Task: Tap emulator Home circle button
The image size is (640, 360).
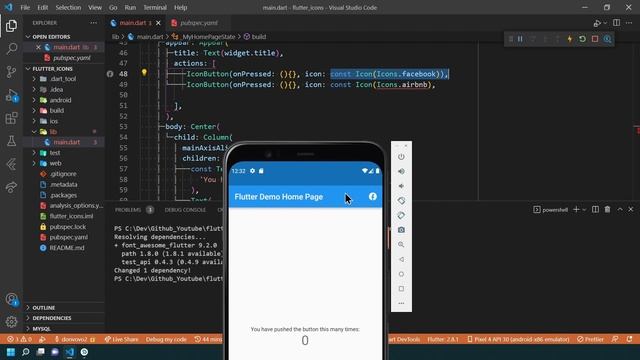Action: pyautogui.click(x=401, y=274)
